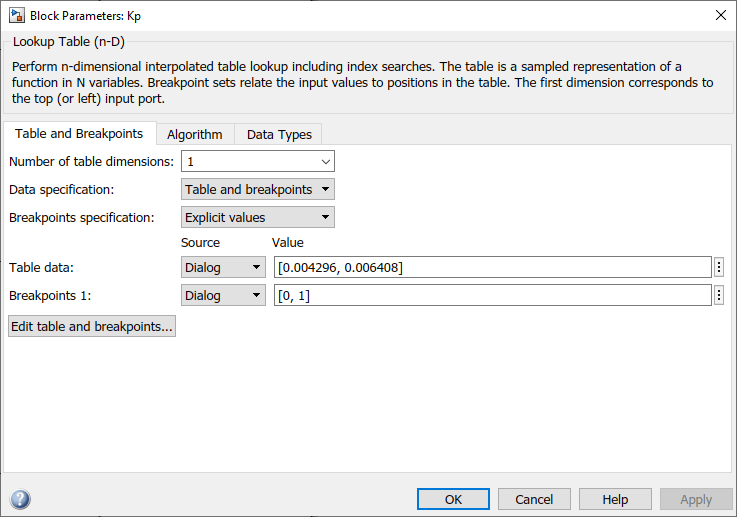
Task: Click the Table data value field
Action: pyautogui.click(x=492, y=267)
